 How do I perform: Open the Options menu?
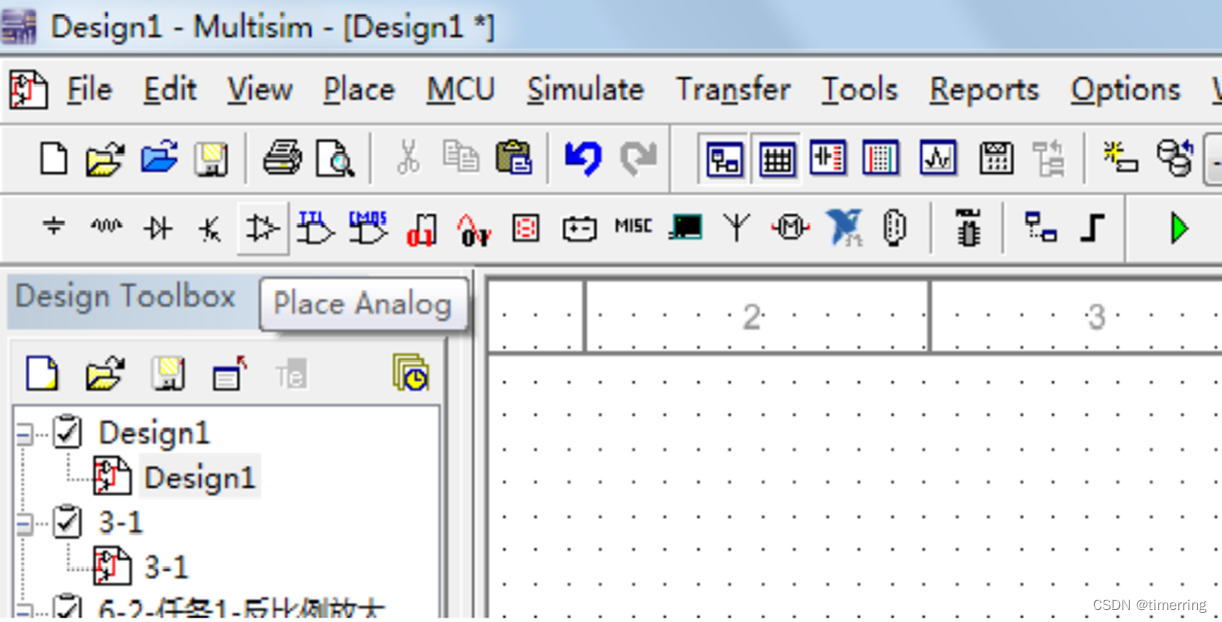point(1126,90)
